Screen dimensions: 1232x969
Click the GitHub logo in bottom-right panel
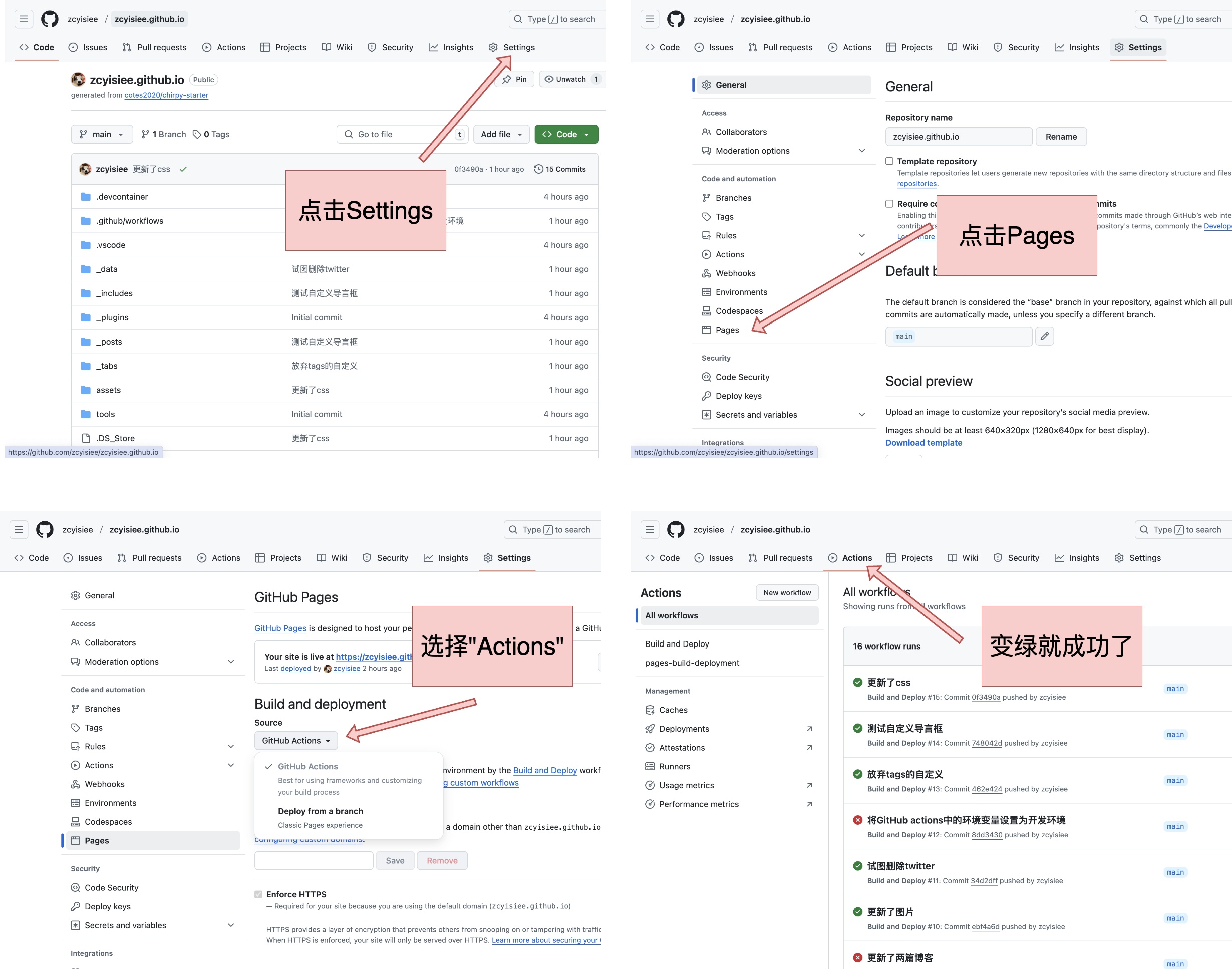point(675,529)
